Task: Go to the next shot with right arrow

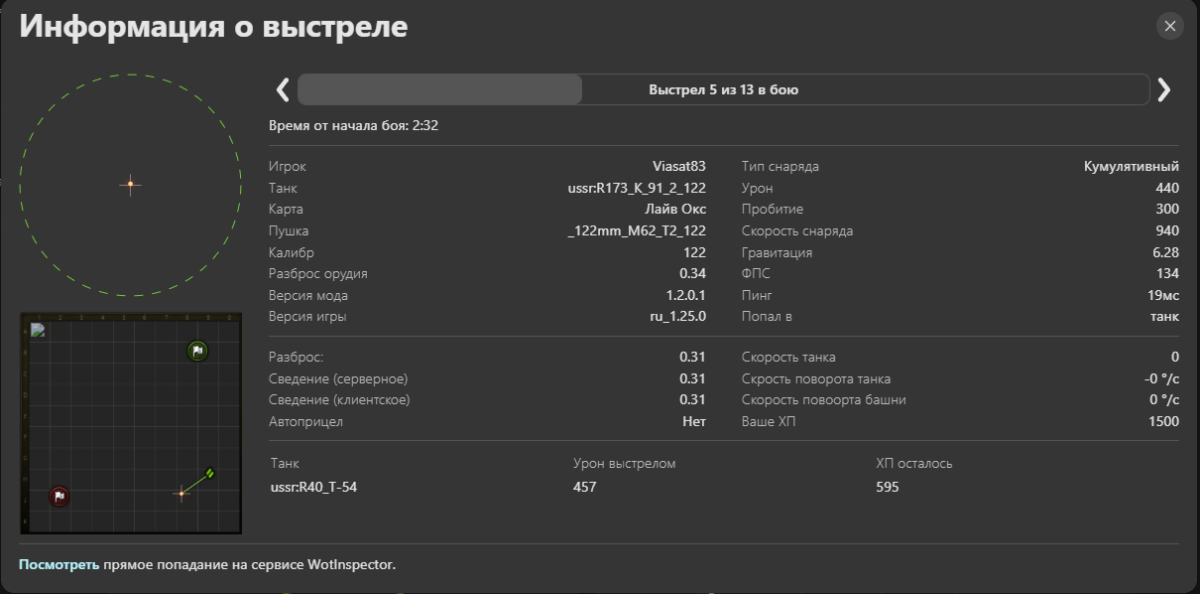Action: (x=1163, y=90)
